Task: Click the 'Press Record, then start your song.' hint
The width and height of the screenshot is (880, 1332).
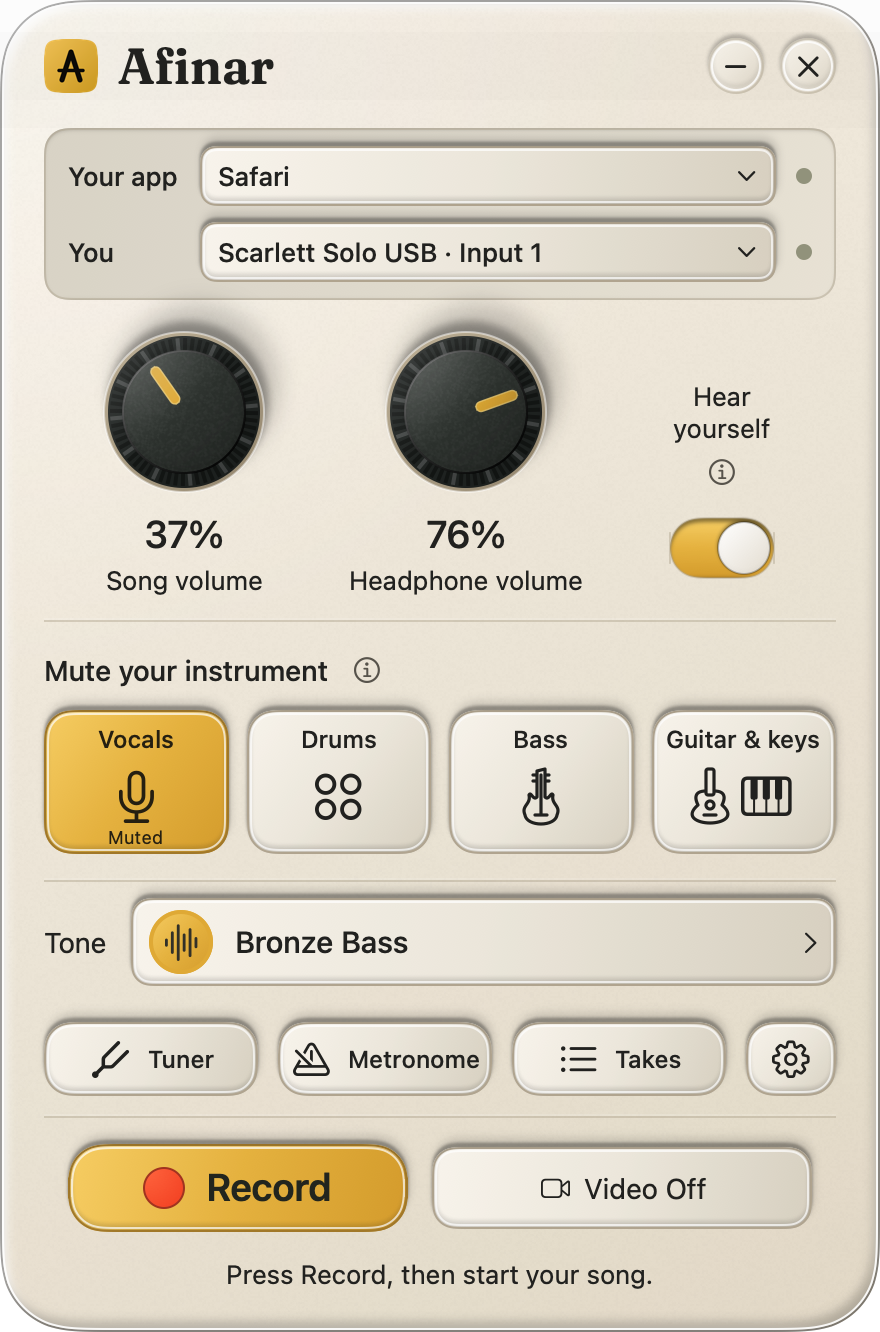Action: [x=439, y=1275]
